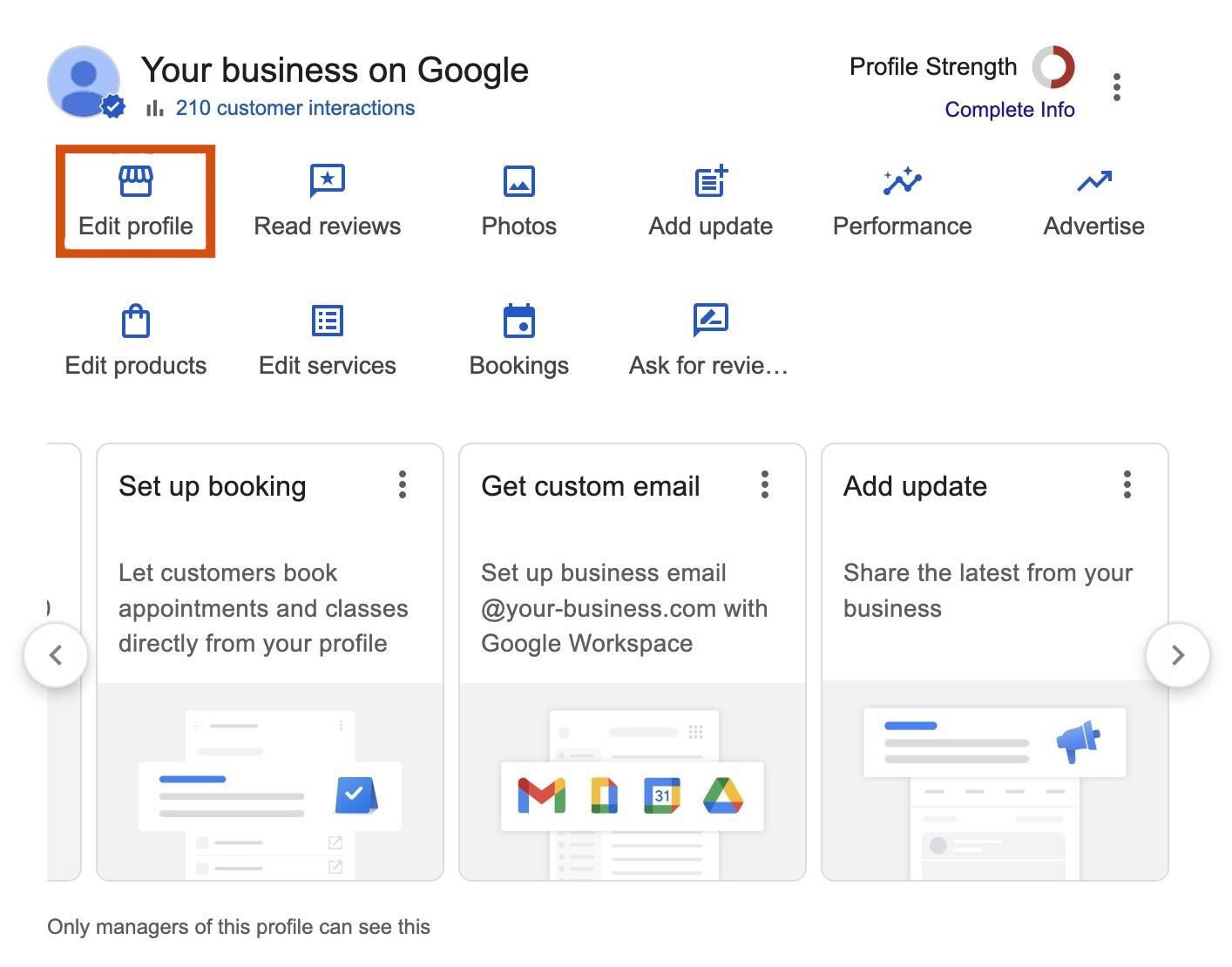Open the Get custom email card menu

coord(765,485)
